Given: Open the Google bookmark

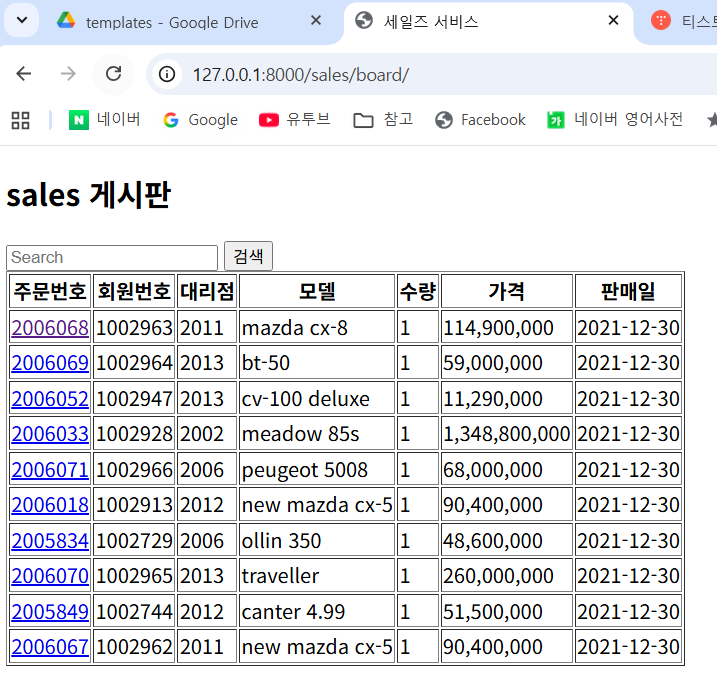Looking at the screenshot, I should pyautogui.click(x=200, y=120).
